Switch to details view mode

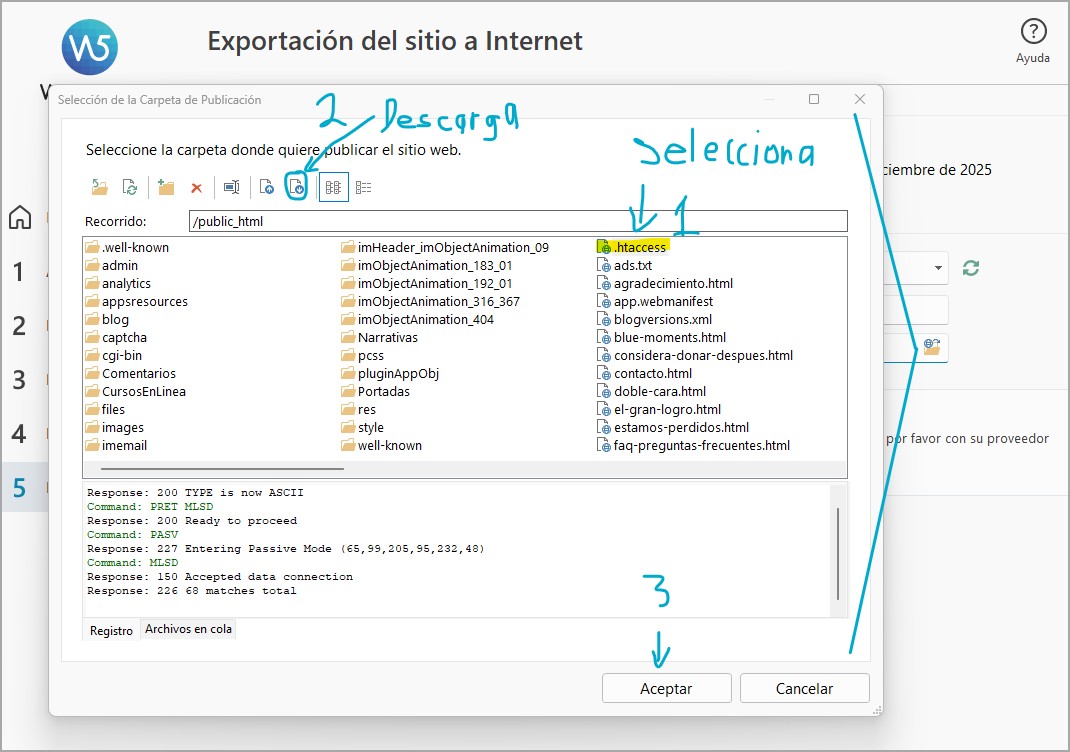point(364,187)
